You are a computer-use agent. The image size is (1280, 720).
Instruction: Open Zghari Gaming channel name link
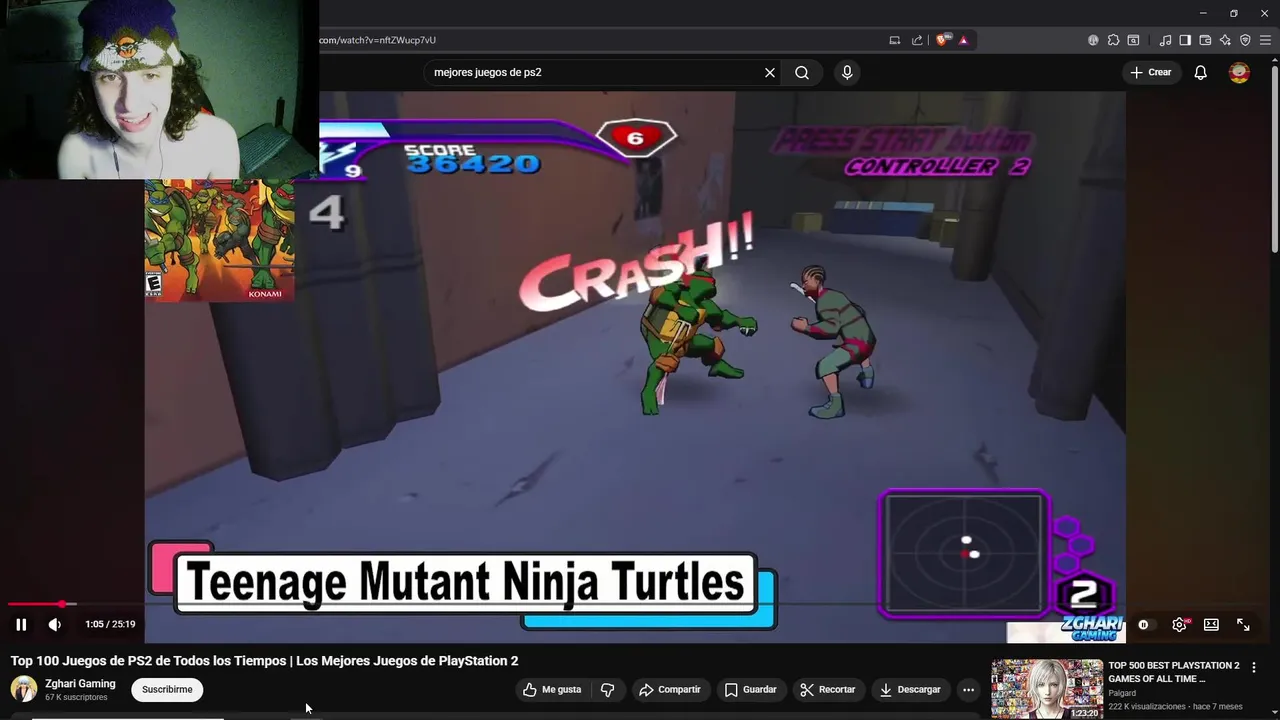(x=80, y=684)
